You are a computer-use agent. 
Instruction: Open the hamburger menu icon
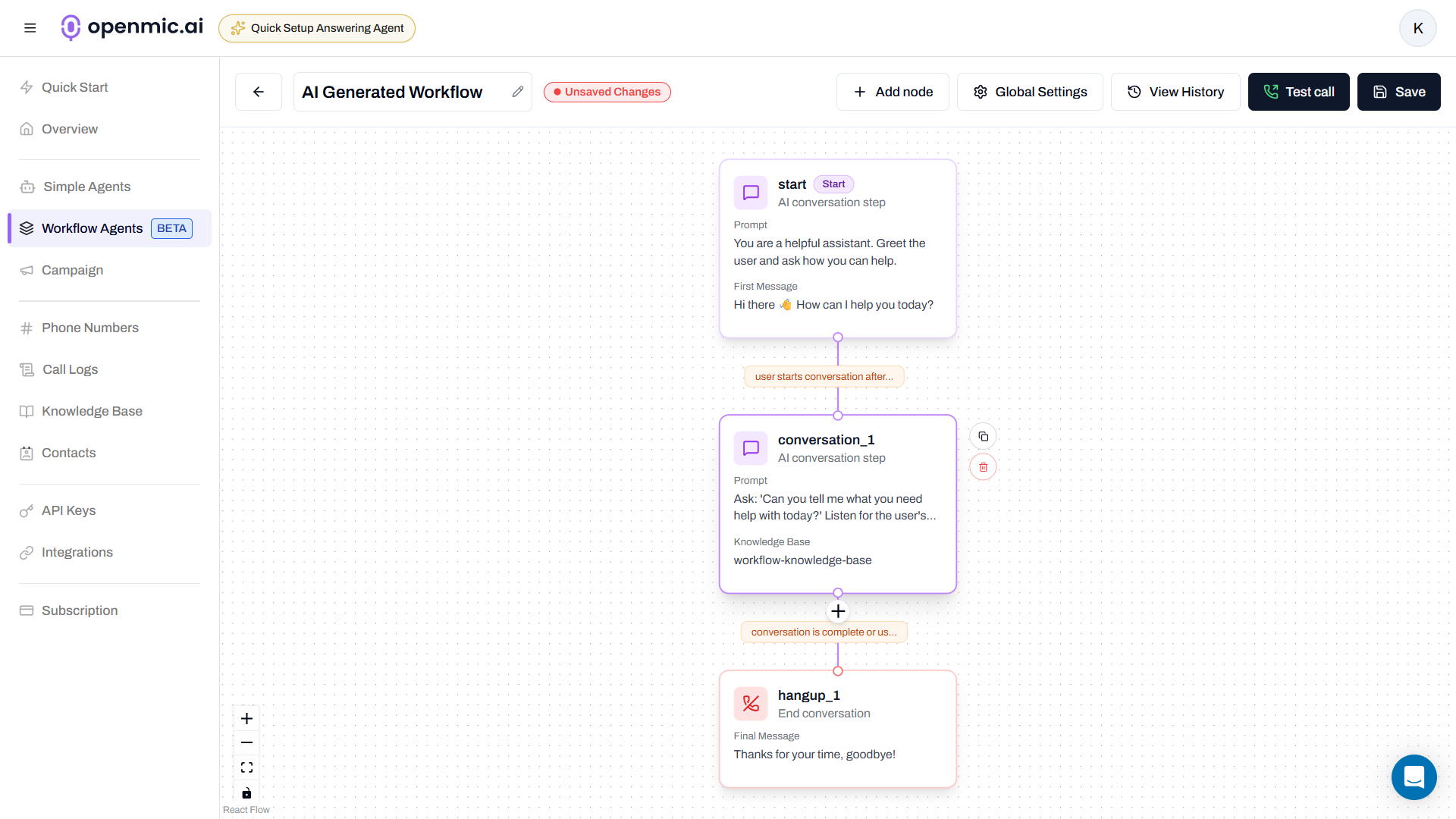(x=30, y=27)
